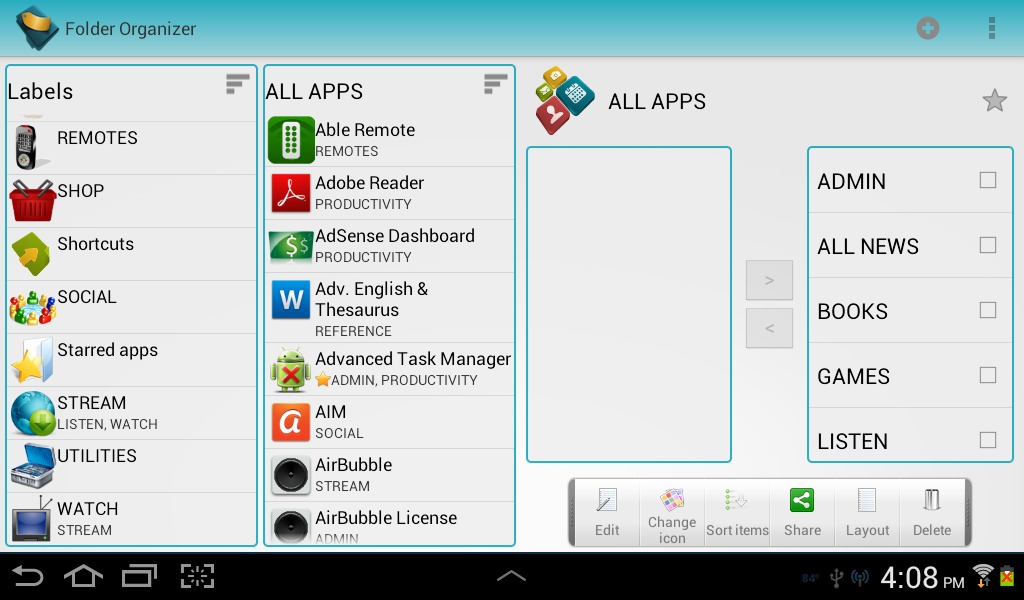Open the overflow menu (three dots)
The image size is (1024, 600).
point(991,28)
